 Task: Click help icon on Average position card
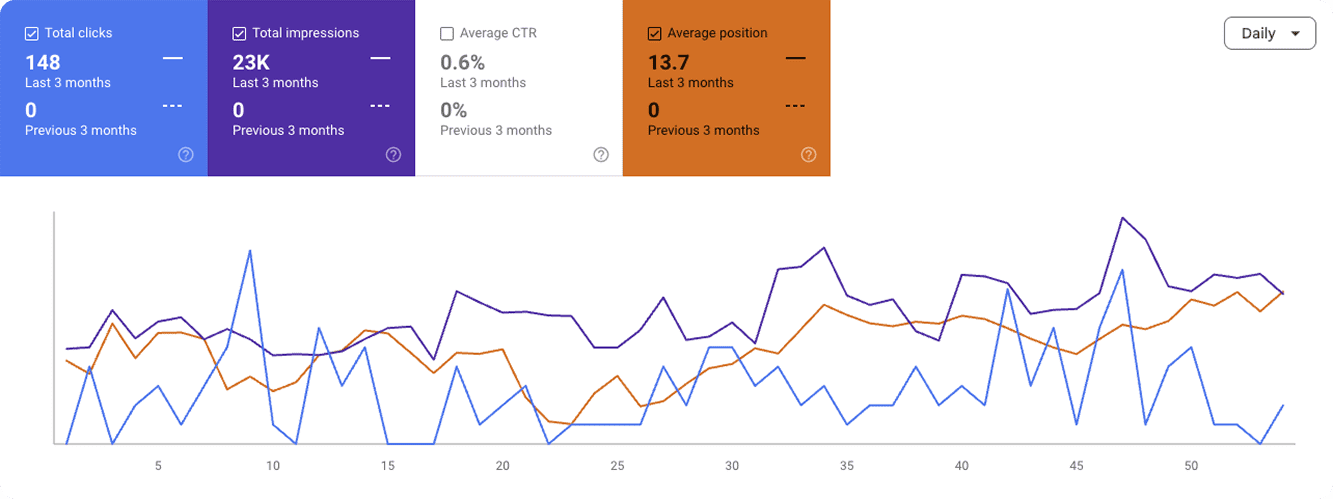(x=809, y=155)
